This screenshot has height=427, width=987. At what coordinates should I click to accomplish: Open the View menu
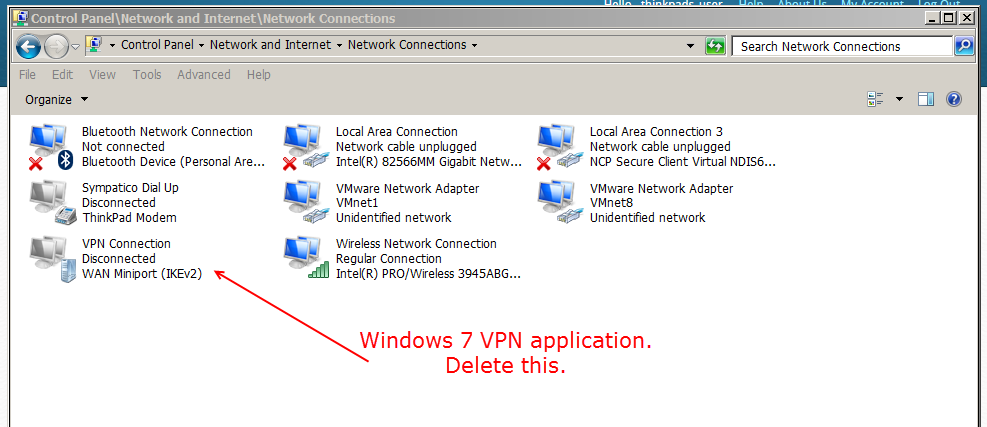tap(102, 74)
